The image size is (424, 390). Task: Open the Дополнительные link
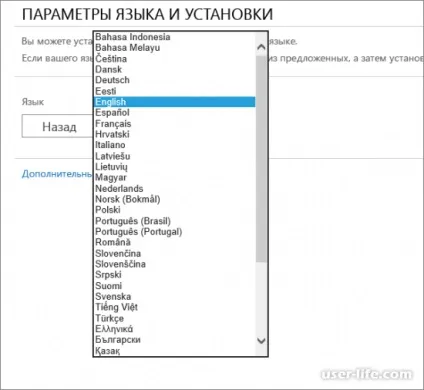tap(57, 174)
